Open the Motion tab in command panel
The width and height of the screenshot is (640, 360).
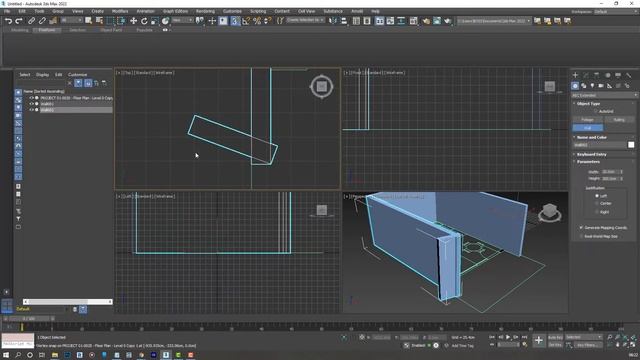607,76
